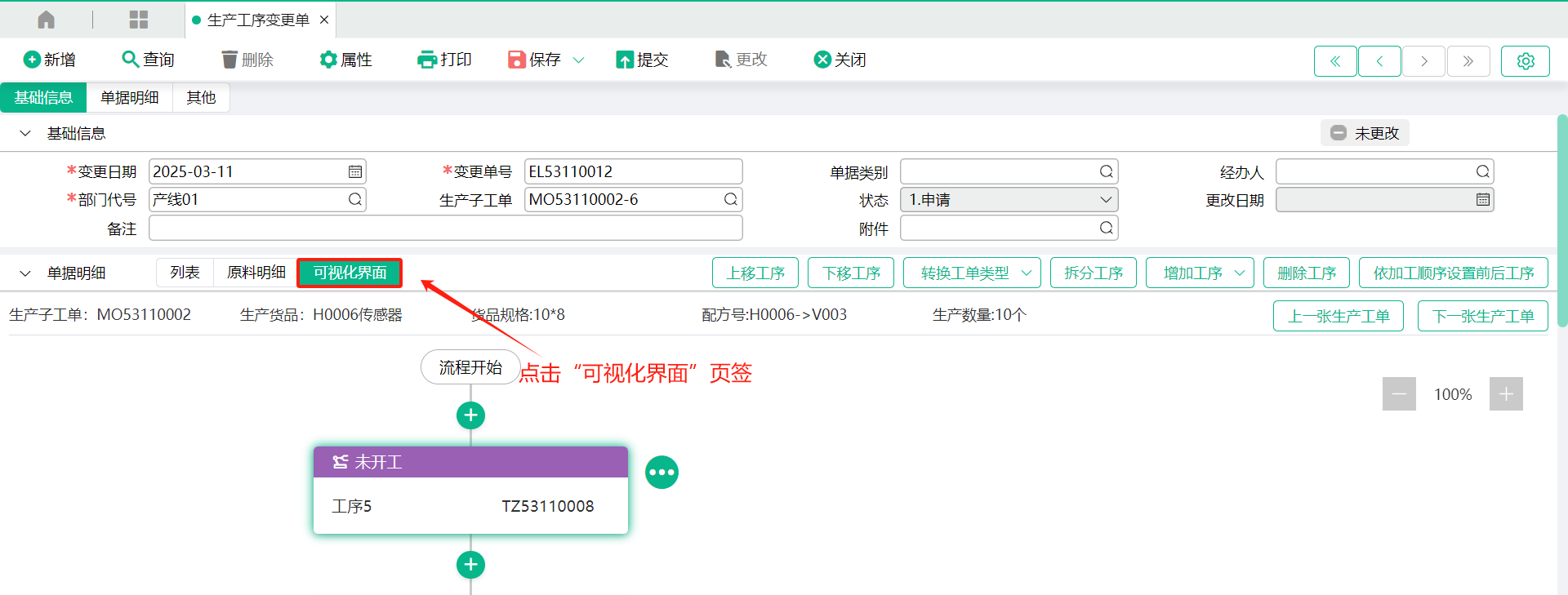The image size is (1568, 595).
Task: Click the 新增 toolbar button
Action: click(x=50, y=60)
